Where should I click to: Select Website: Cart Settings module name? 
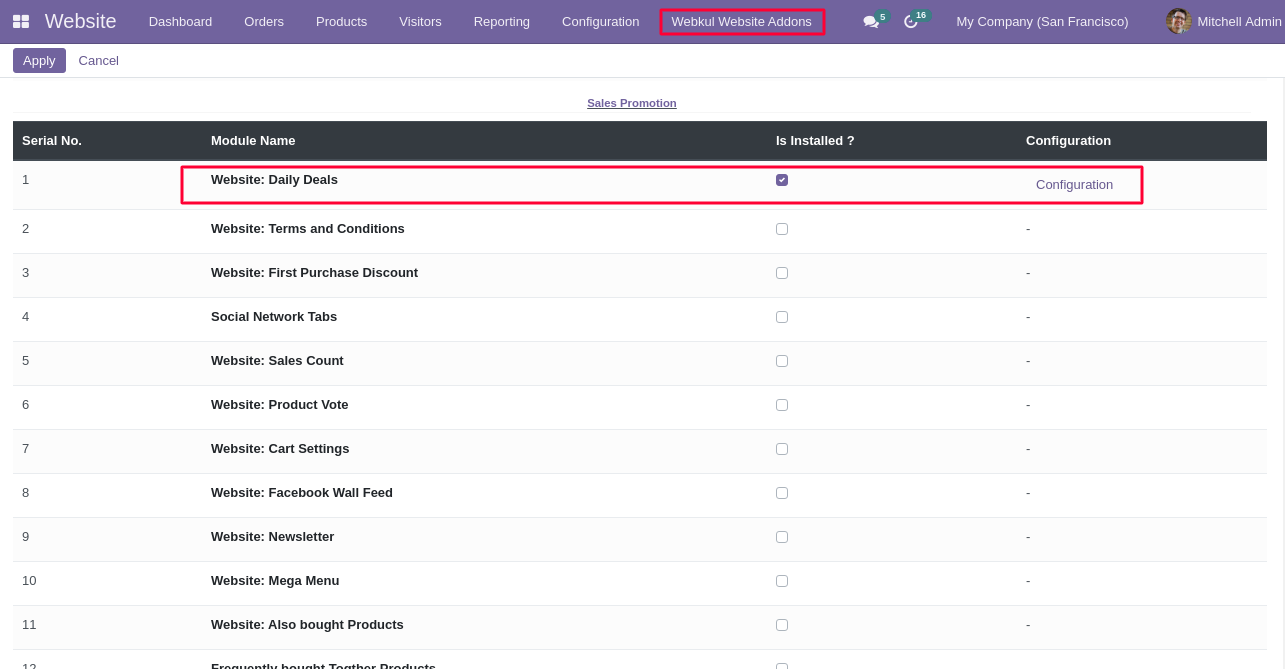point(280,448)
